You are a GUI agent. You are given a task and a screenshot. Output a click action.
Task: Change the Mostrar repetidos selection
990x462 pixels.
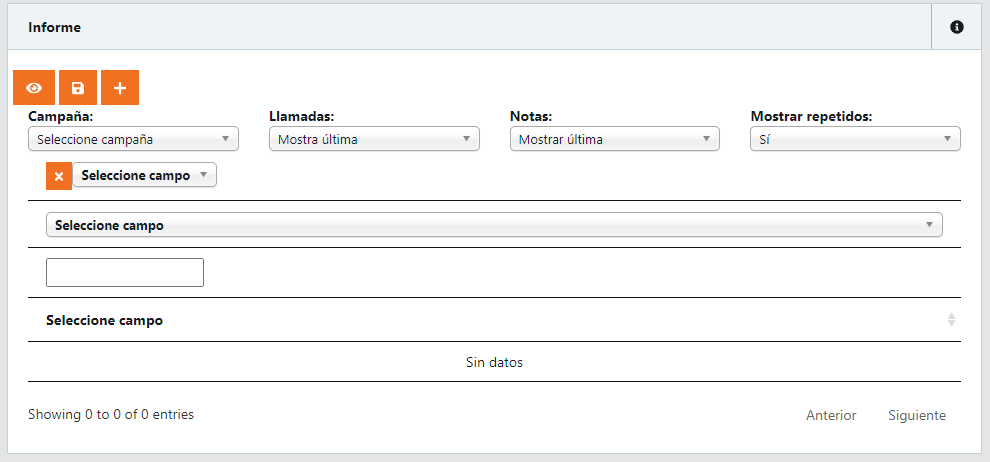click(x=855, y=139)
